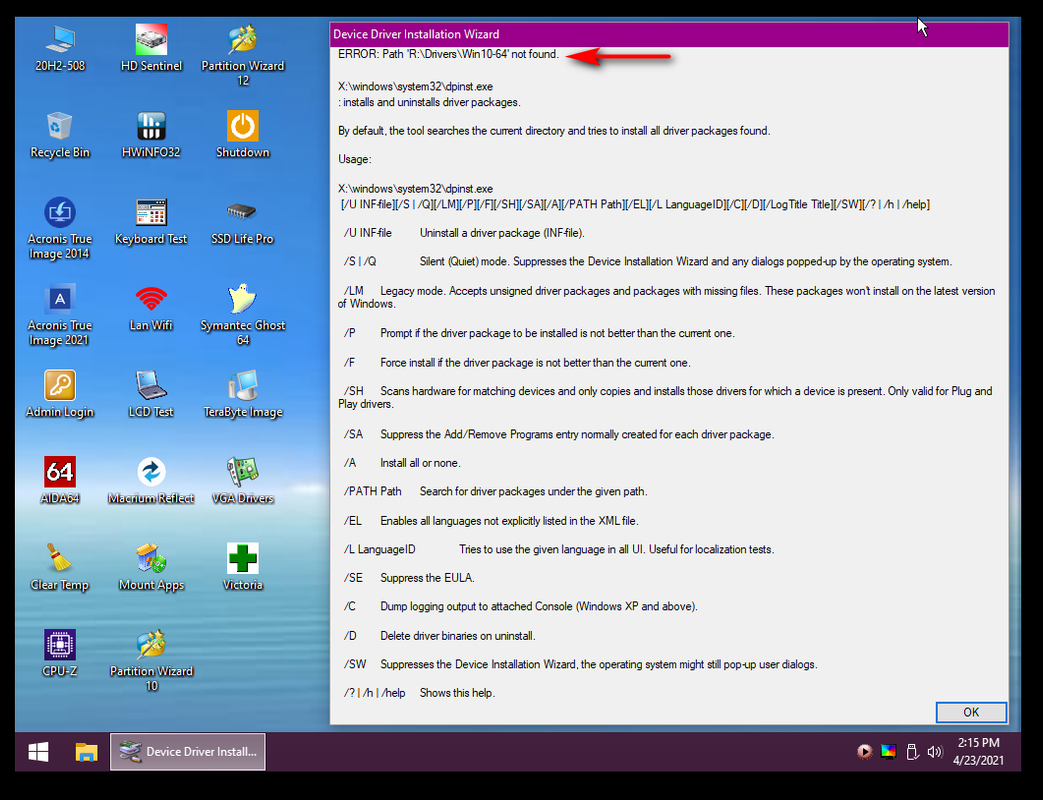Click the /S | /Q Silent mode line
Screen dimensions: 1043x800
click(647, 262)
